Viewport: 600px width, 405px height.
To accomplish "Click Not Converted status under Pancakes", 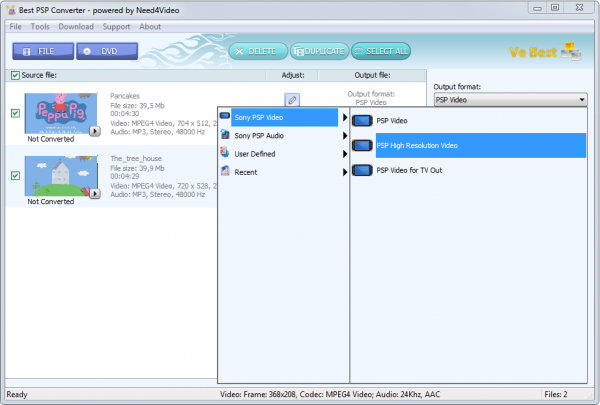I will click(51, 139).
